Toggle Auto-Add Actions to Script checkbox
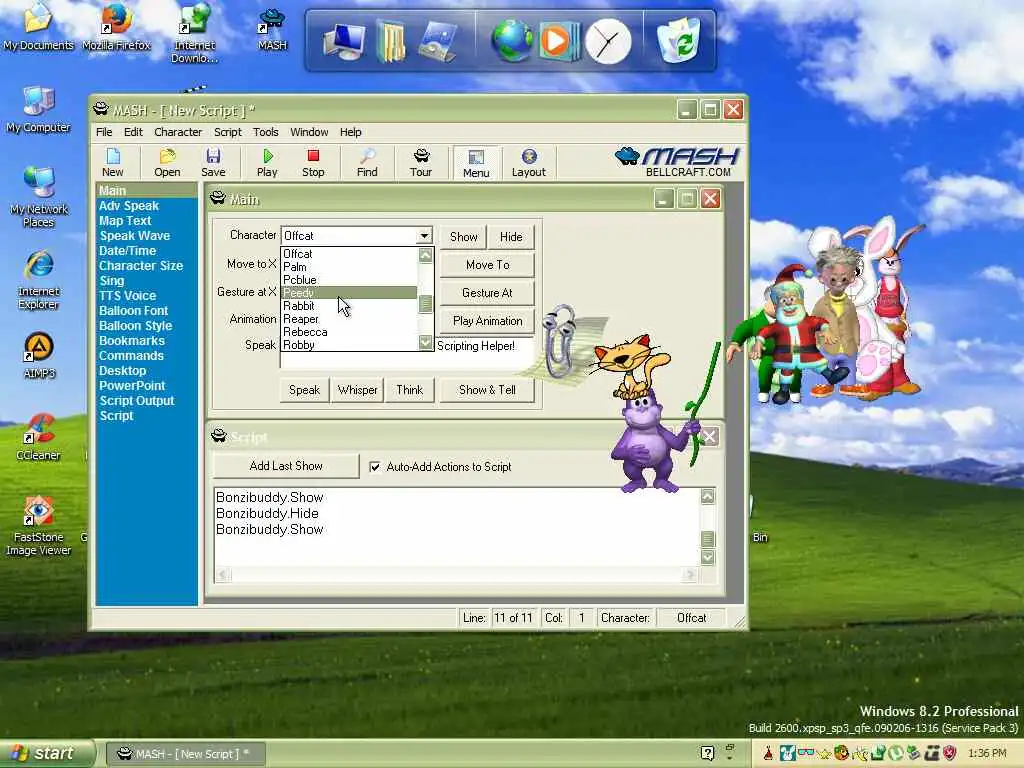 [375, 466]
